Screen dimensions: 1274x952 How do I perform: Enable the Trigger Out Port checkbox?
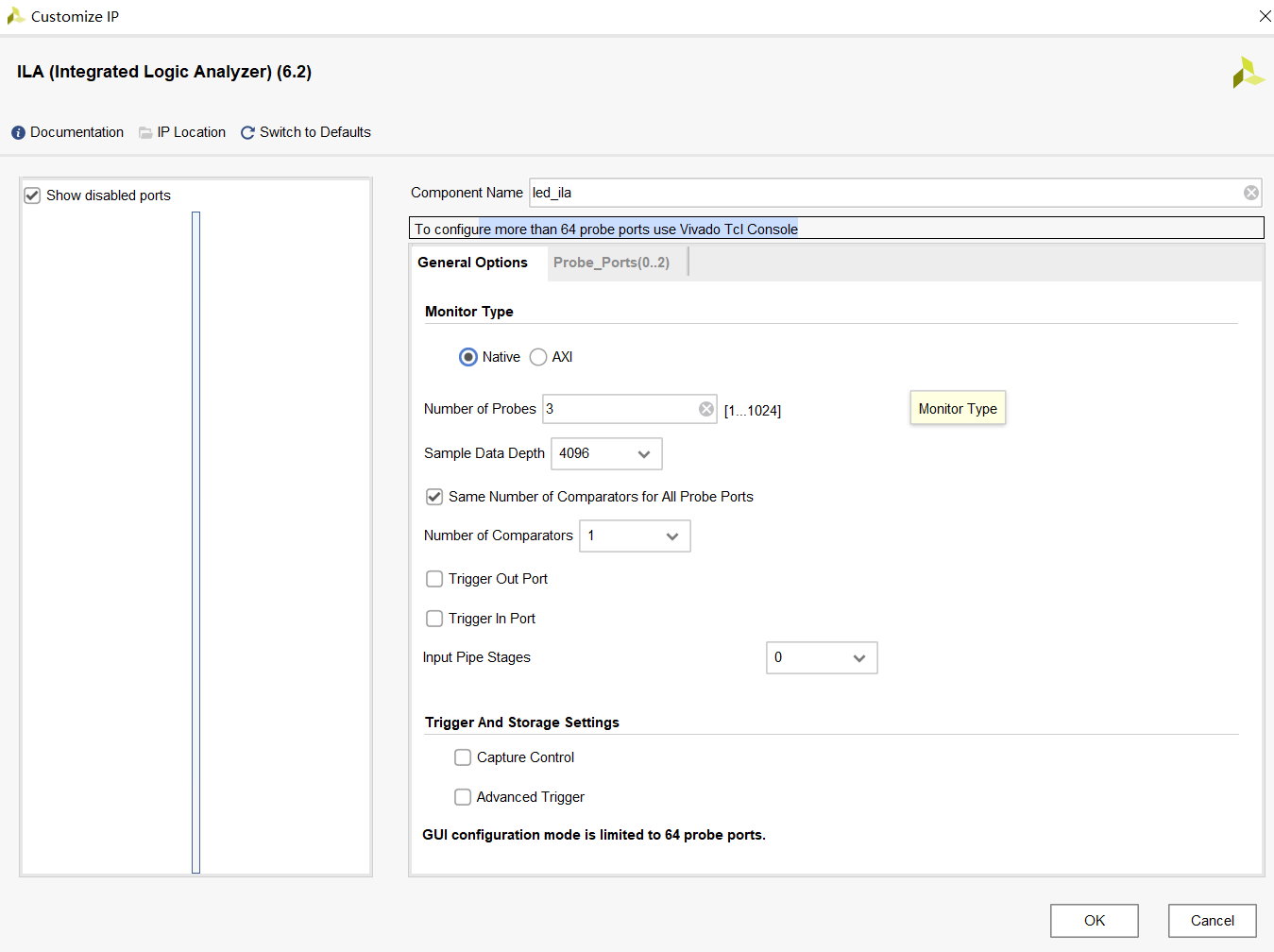[434, 579]
